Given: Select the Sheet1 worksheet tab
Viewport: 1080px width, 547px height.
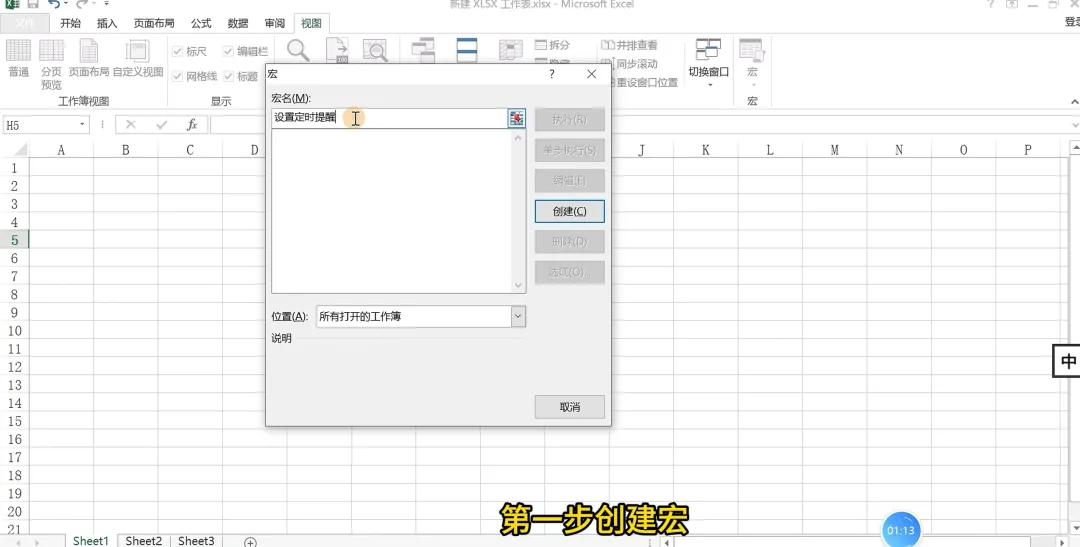Looking at the screenshot, I should 91,541.
